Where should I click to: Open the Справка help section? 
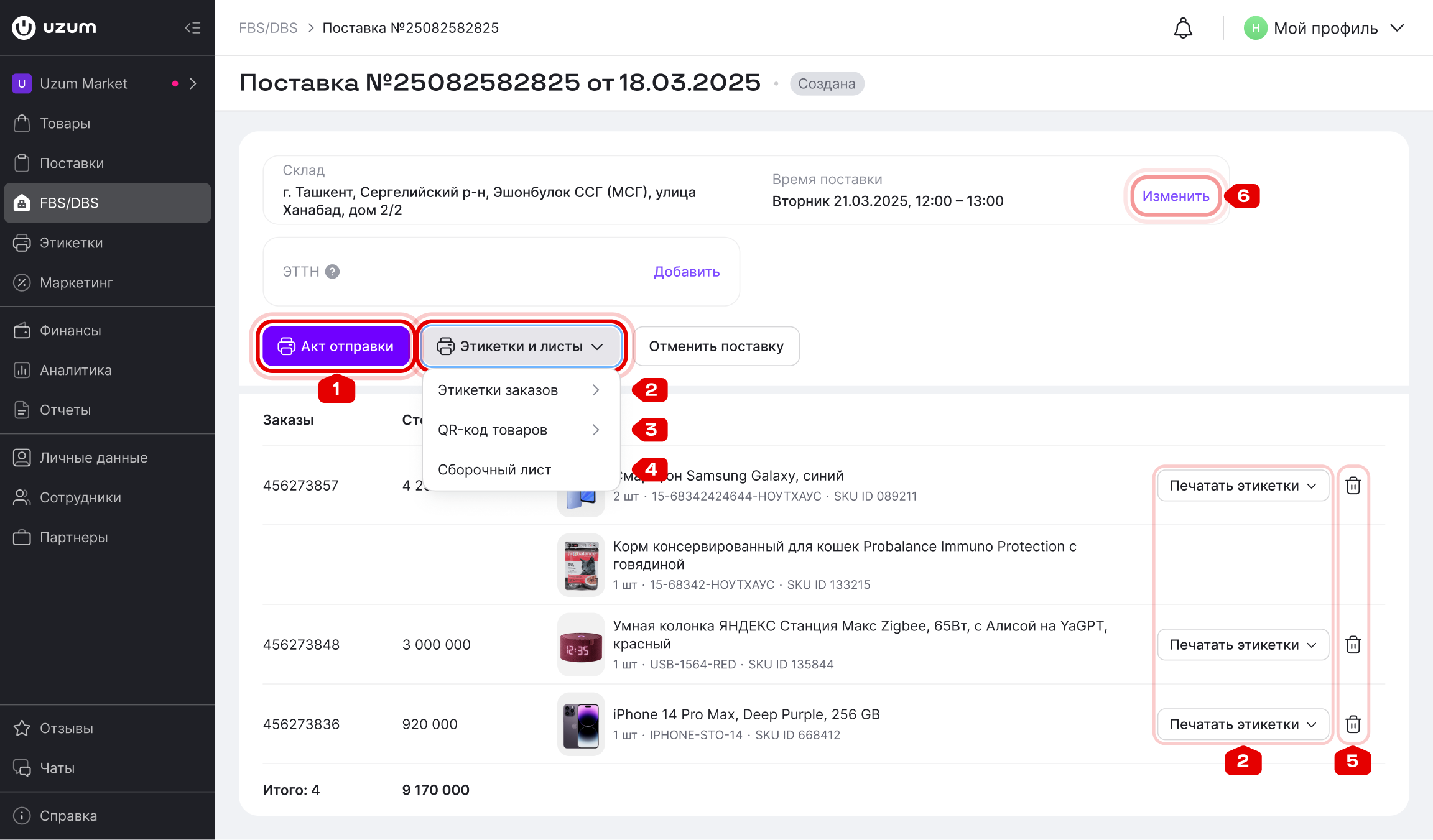[107, 816]
